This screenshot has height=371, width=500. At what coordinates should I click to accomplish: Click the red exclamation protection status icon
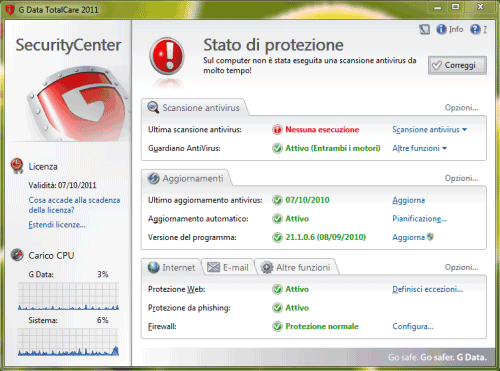coord(167,56)
